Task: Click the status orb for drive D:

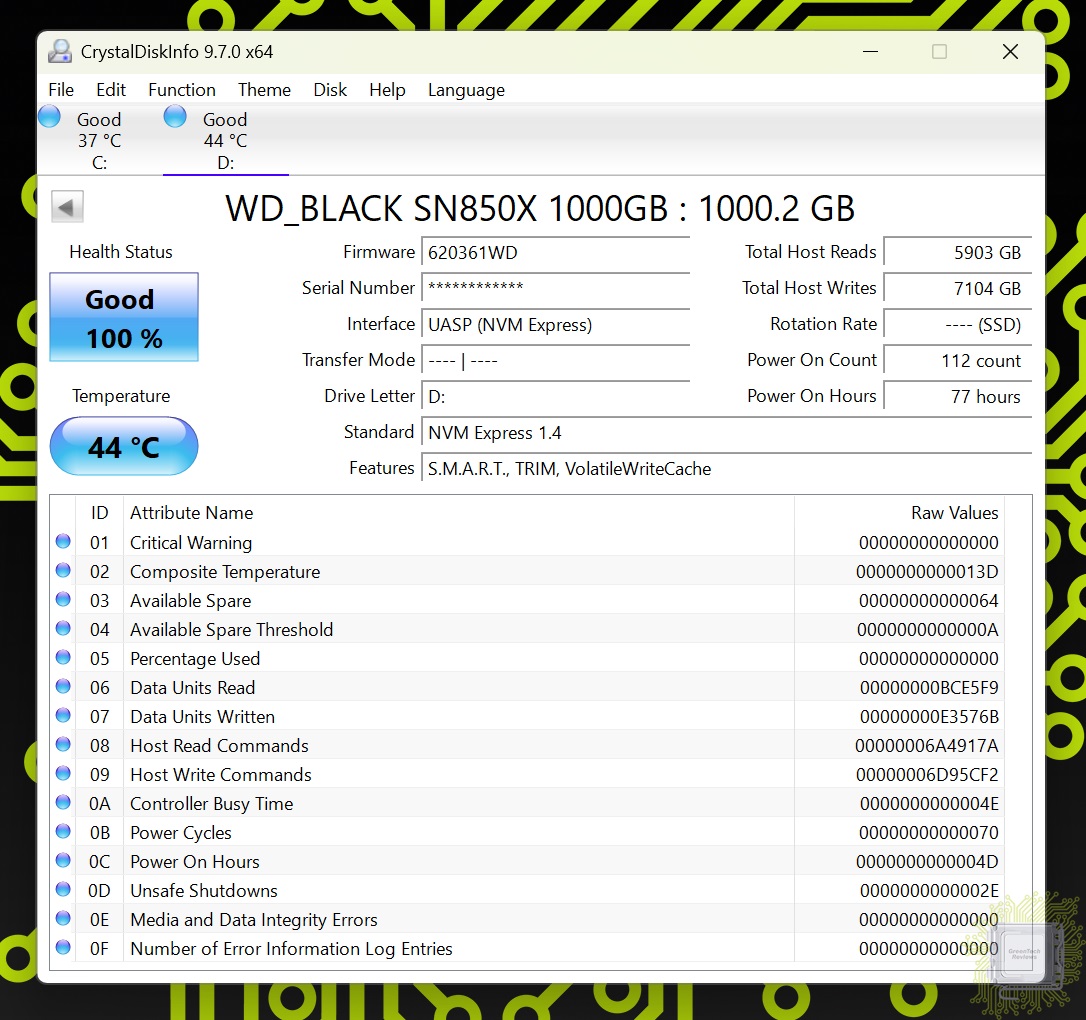Action: [x=175, y=116]
